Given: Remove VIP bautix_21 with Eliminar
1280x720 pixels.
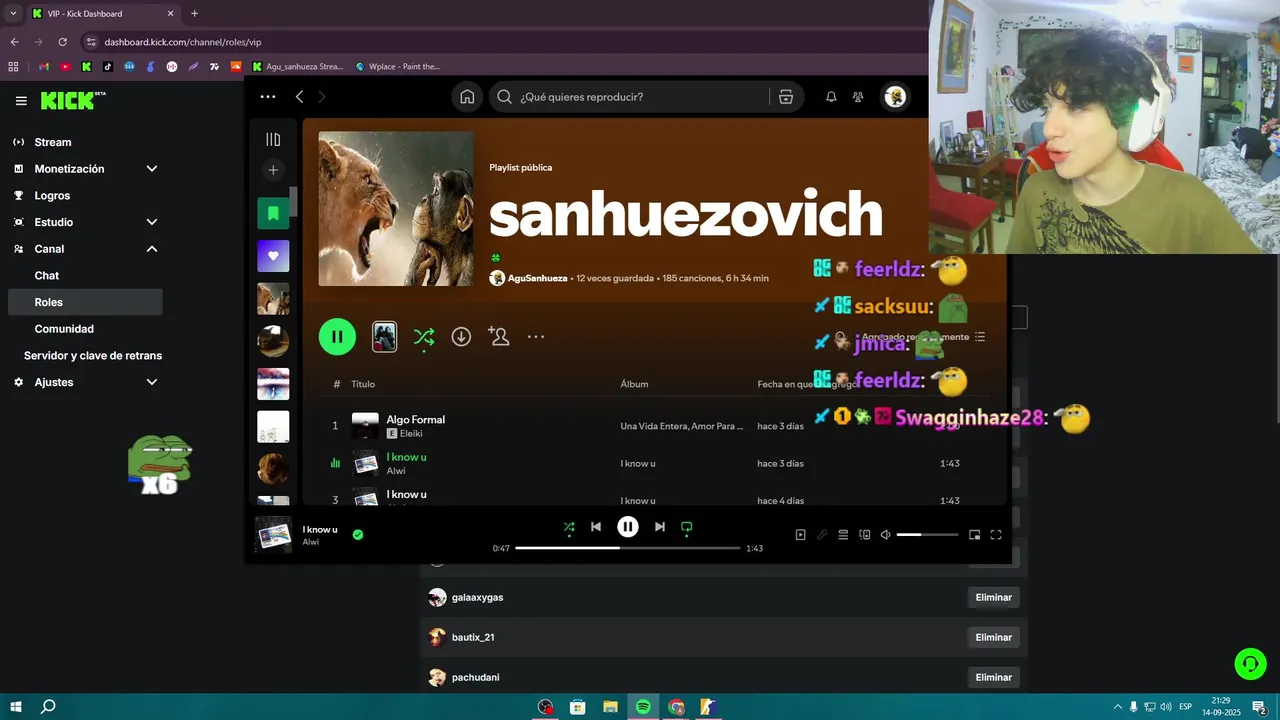Looking at the screenshot, I should tap(994, 637).
